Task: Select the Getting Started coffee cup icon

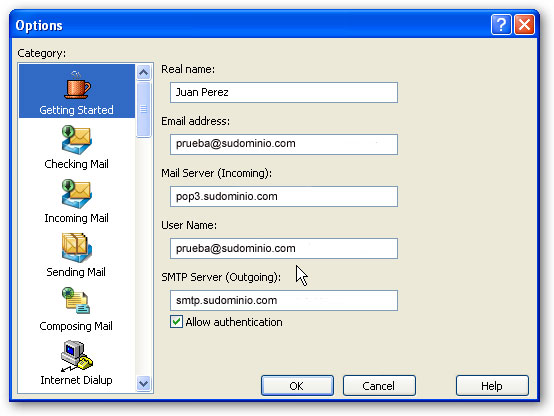Action: [x=77, y=85]
